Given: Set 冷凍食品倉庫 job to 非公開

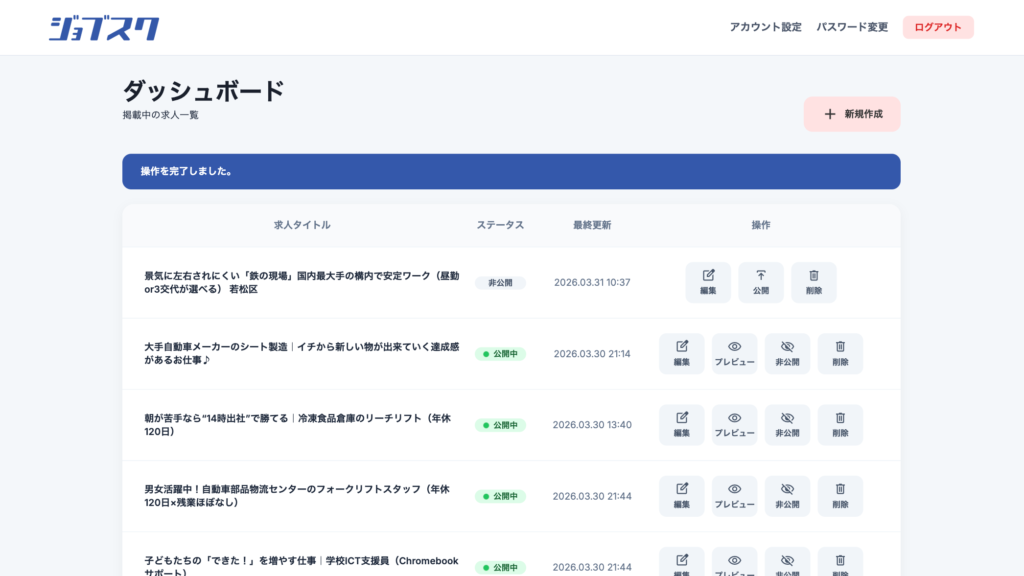Looking at the screenshot, I should tap(787, 424).
